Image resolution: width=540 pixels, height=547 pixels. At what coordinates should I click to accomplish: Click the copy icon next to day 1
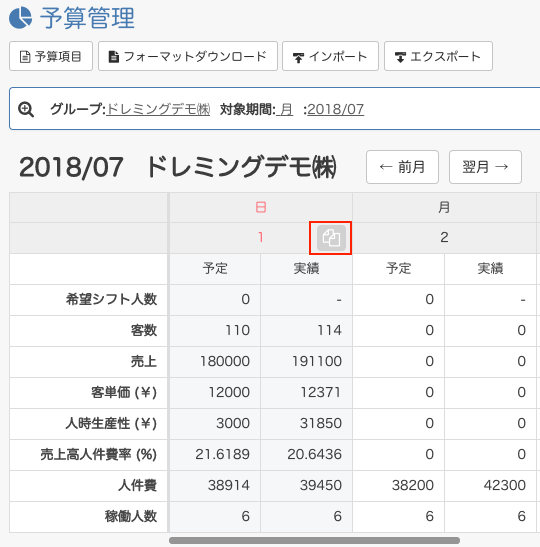coord(331,238)
